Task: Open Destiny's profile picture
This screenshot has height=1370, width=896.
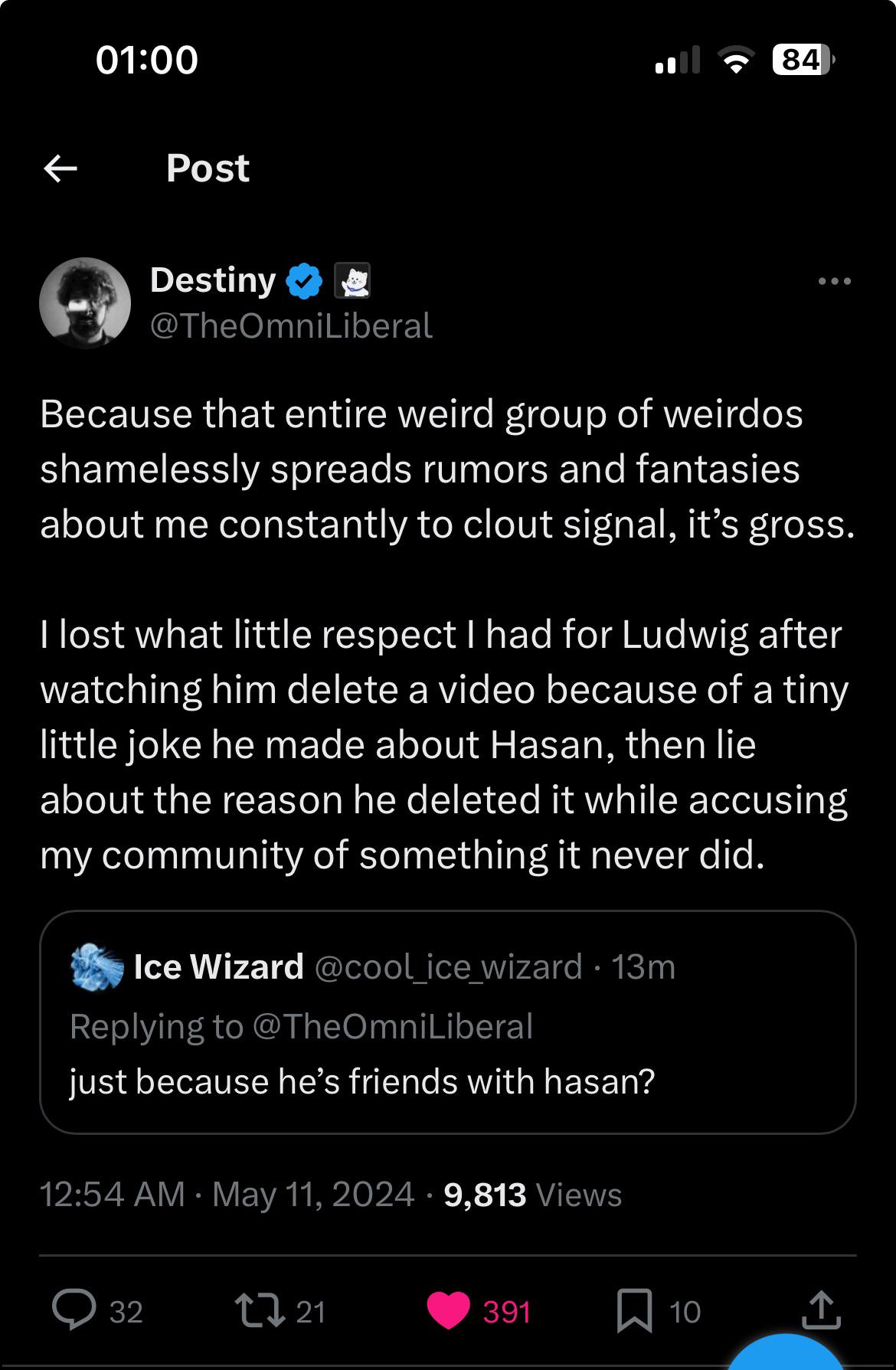Action: pos(85,303)
